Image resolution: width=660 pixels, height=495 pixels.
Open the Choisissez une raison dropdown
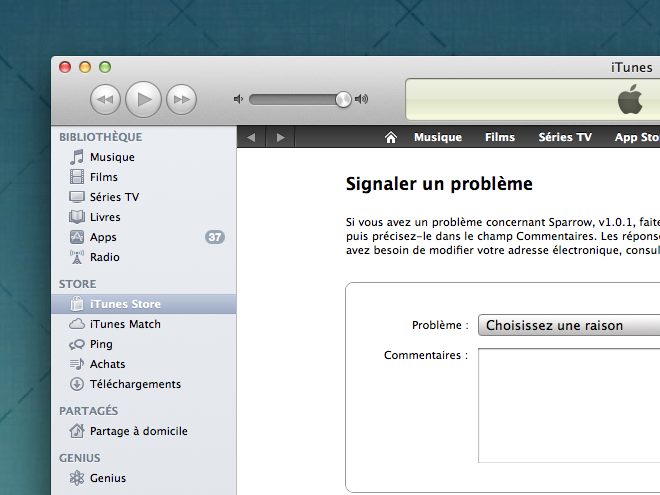(569, 325)
